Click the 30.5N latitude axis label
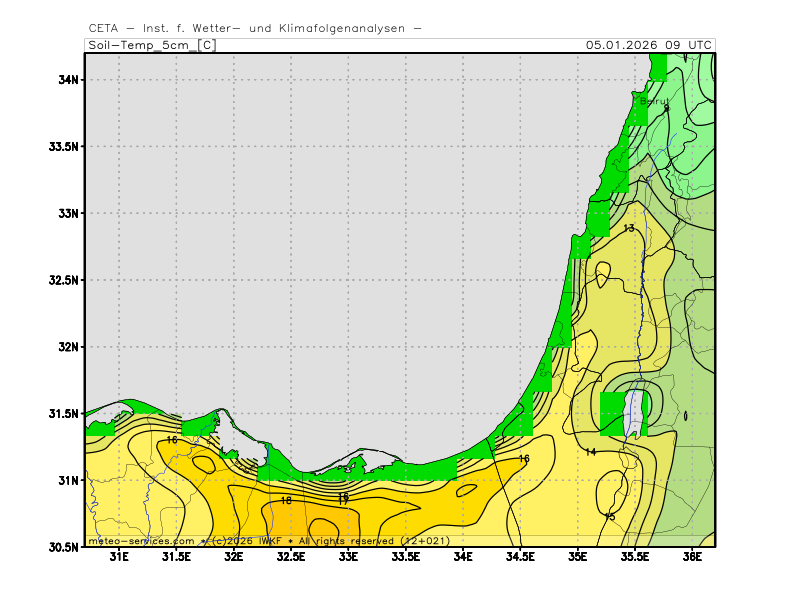The width and height of the screenshot is (800, 600). pos(63,547)
